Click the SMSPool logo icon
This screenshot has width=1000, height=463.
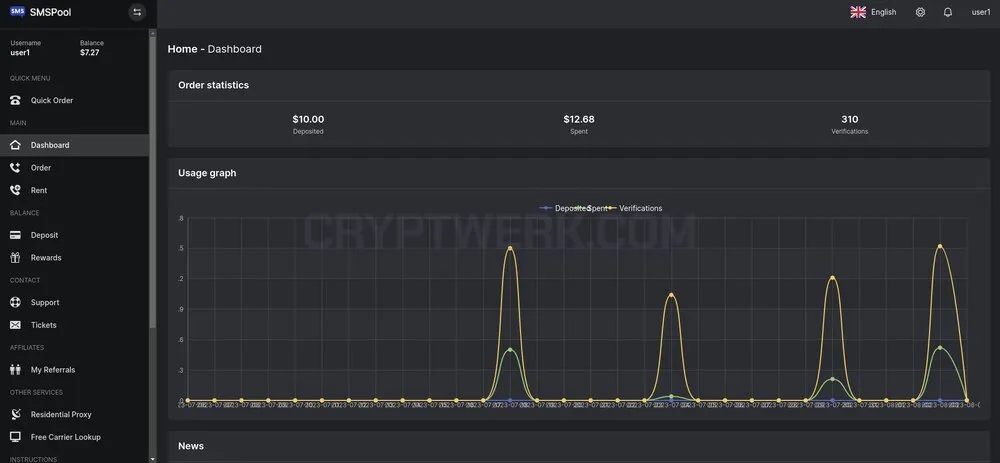(x=17, y=11)
